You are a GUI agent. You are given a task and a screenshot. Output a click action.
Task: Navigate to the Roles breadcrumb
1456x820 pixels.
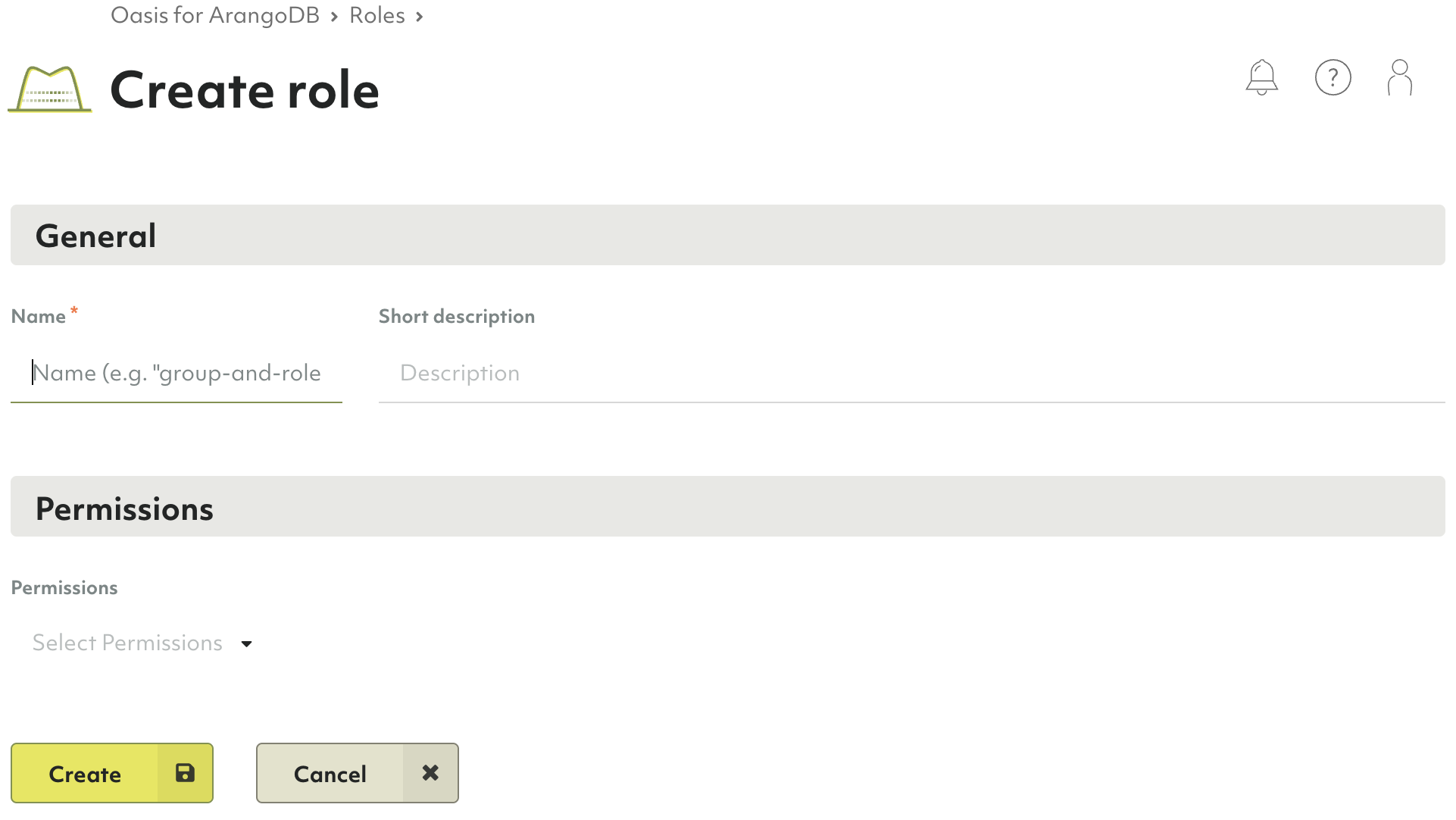[x=376, y=15]
